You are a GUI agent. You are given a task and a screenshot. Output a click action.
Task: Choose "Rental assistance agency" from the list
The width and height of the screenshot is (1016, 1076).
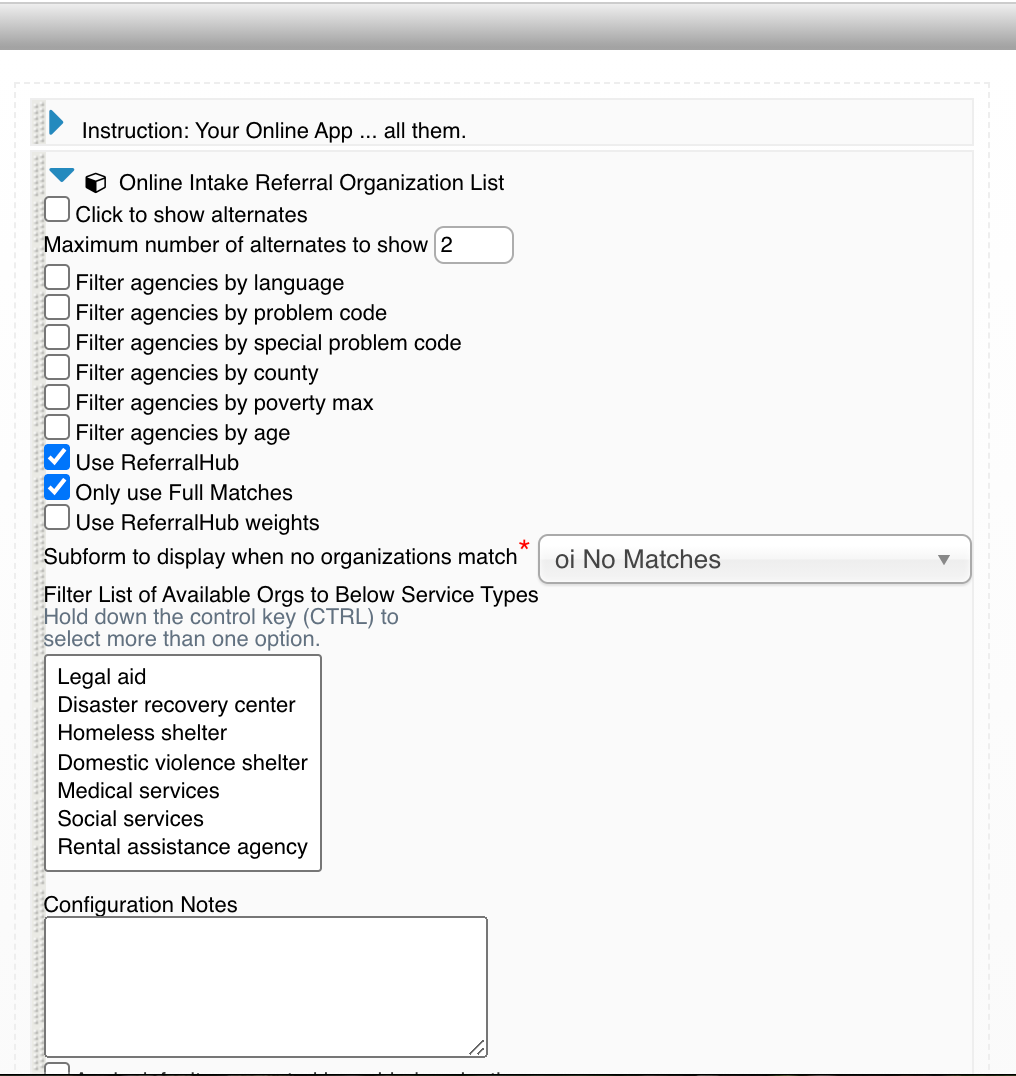tap(182, 846)
